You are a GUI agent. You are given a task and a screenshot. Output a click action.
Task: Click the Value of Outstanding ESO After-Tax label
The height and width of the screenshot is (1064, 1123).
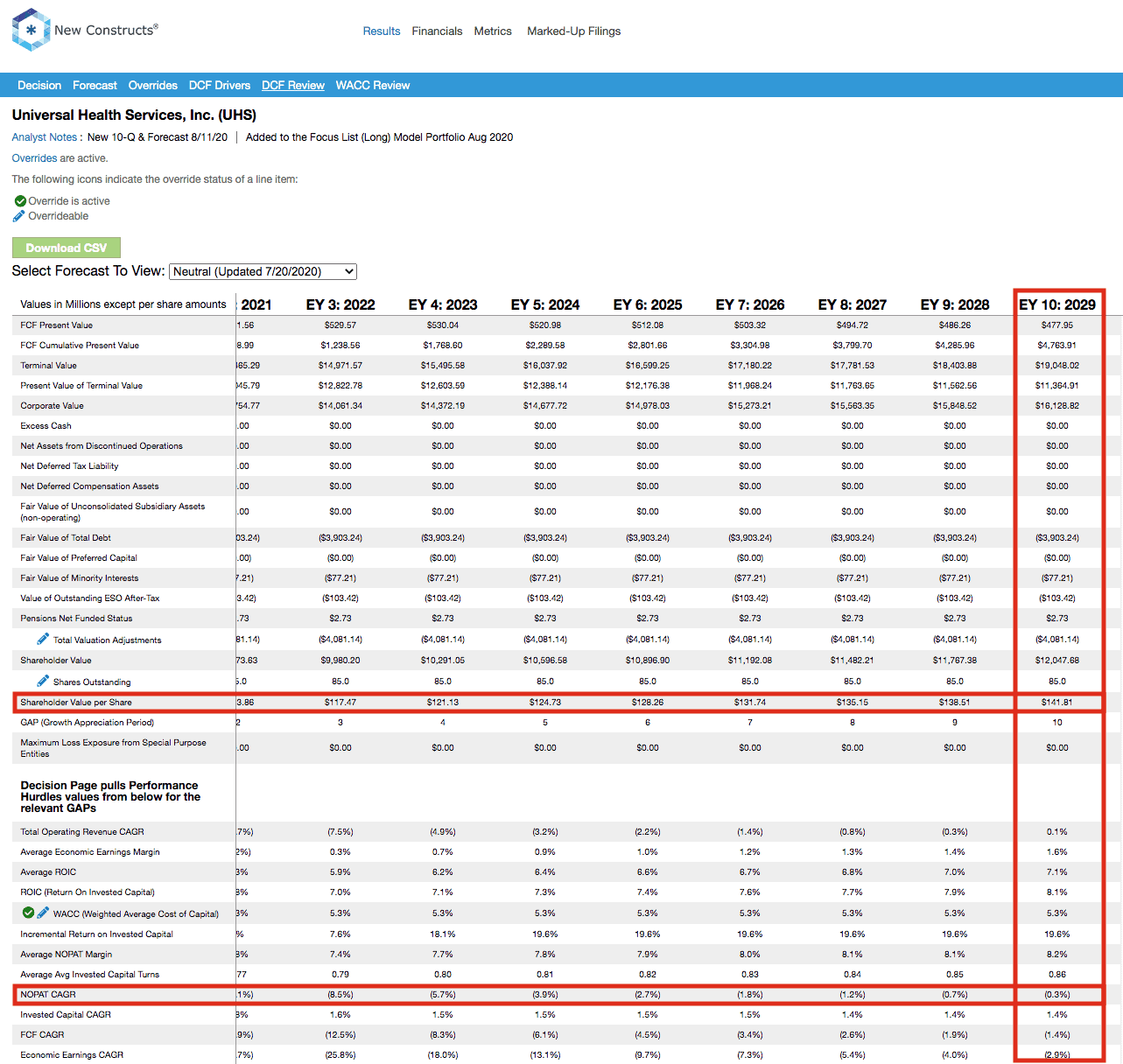90,598
